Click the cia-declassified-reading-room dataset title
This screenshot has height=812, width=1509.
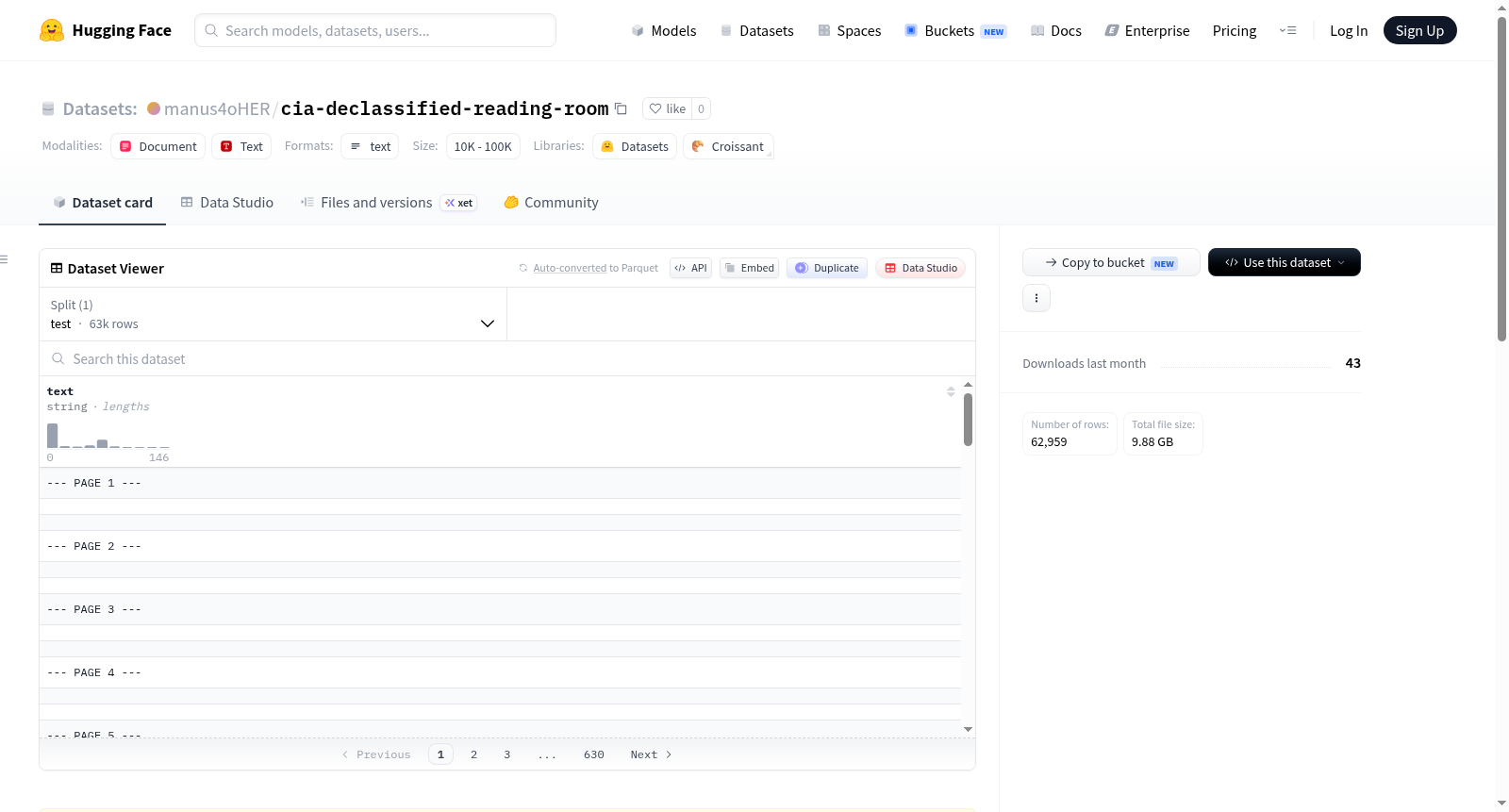445,108
